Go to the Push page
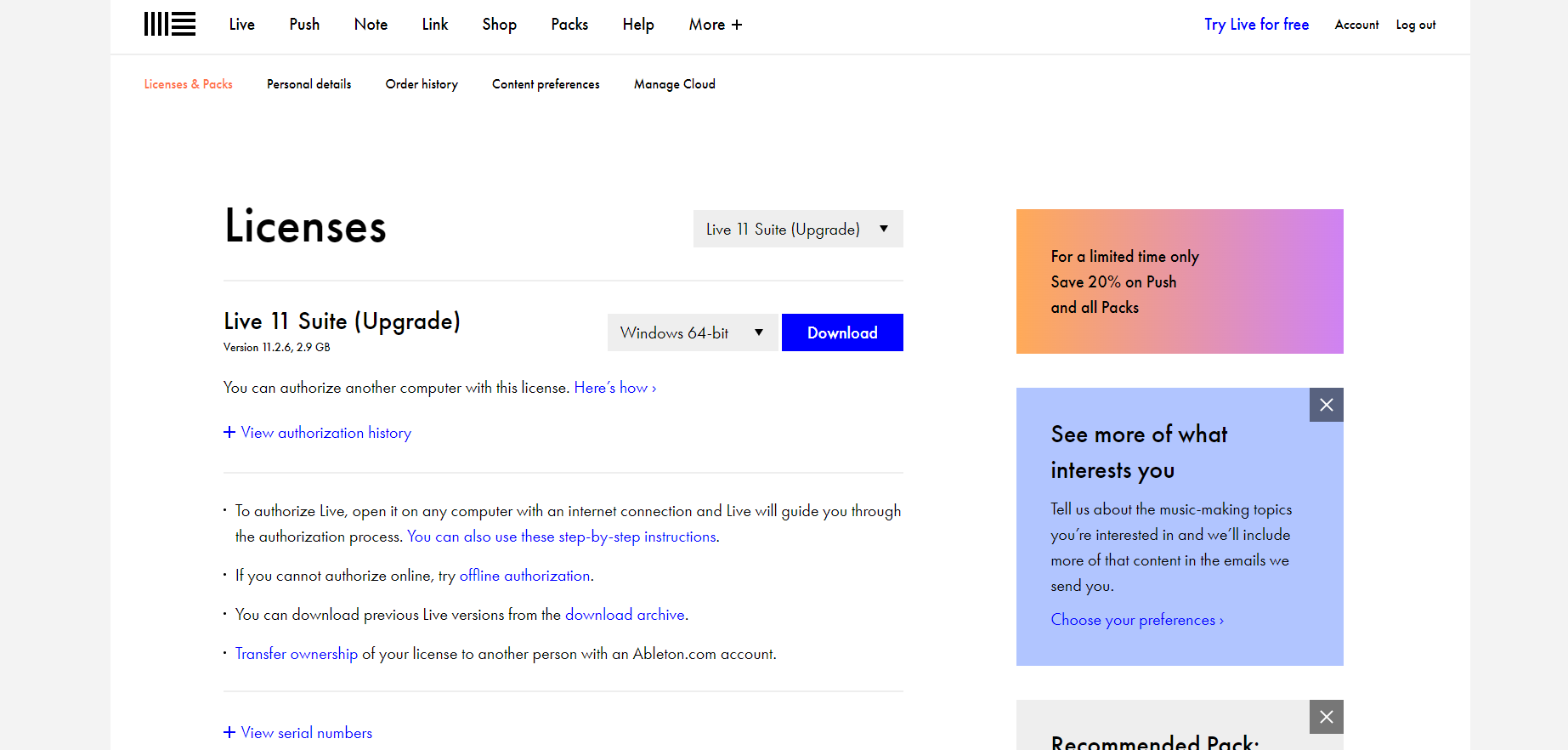The height and width of the screenshot is (750, 1568). [x=304, y=25]
